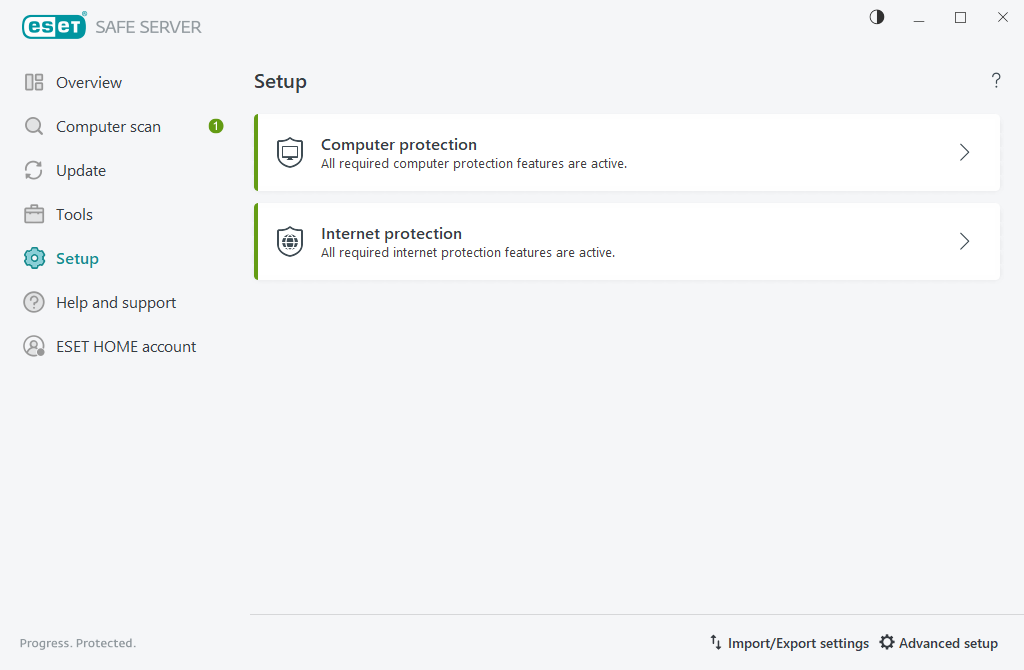Expand Computer protection with its chevron arrow
This screenshot has width=1024, height=670.
tap(965, 153)
